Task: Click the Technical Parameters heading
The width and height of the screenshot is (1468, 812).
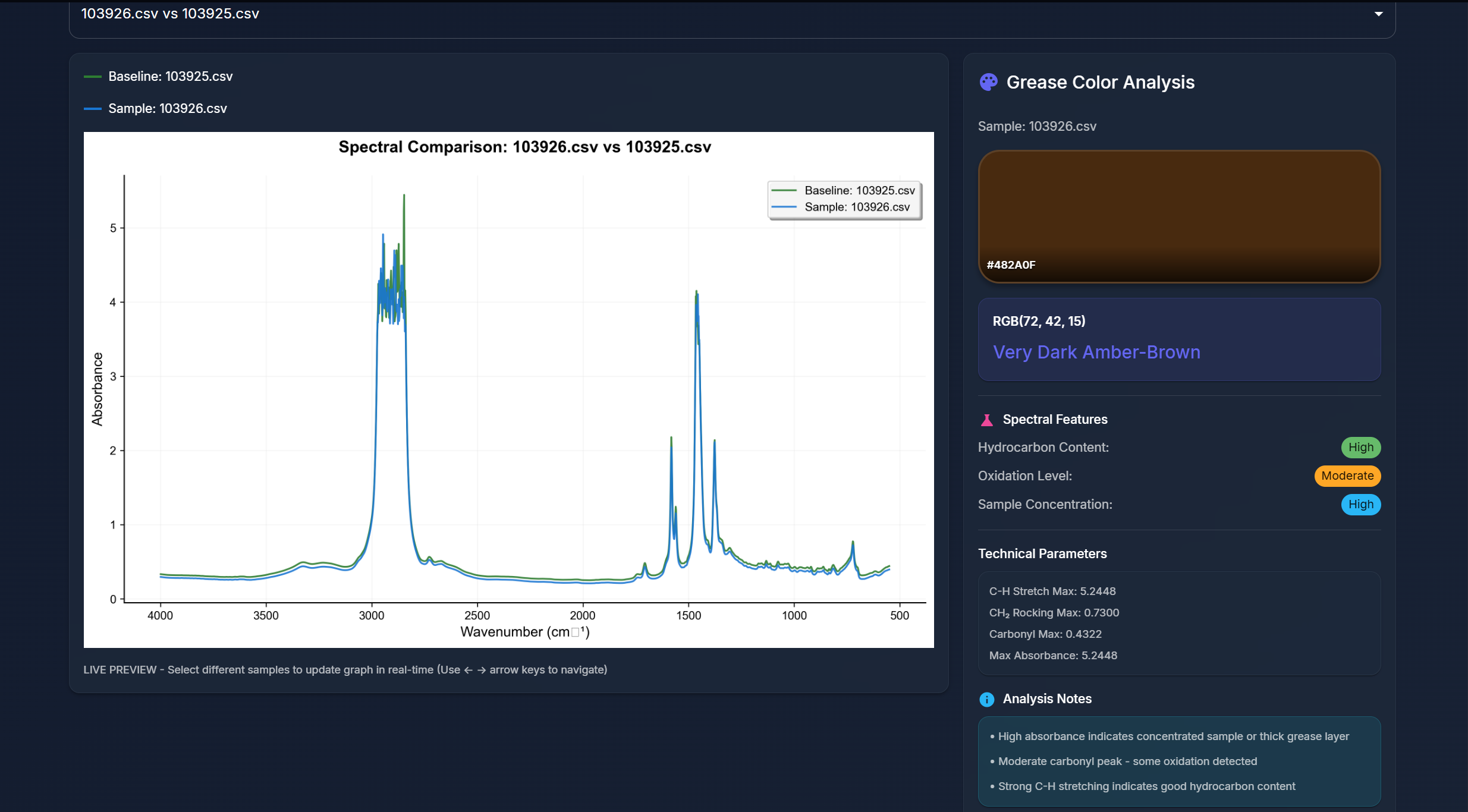Action: [x=1042, y=554]
